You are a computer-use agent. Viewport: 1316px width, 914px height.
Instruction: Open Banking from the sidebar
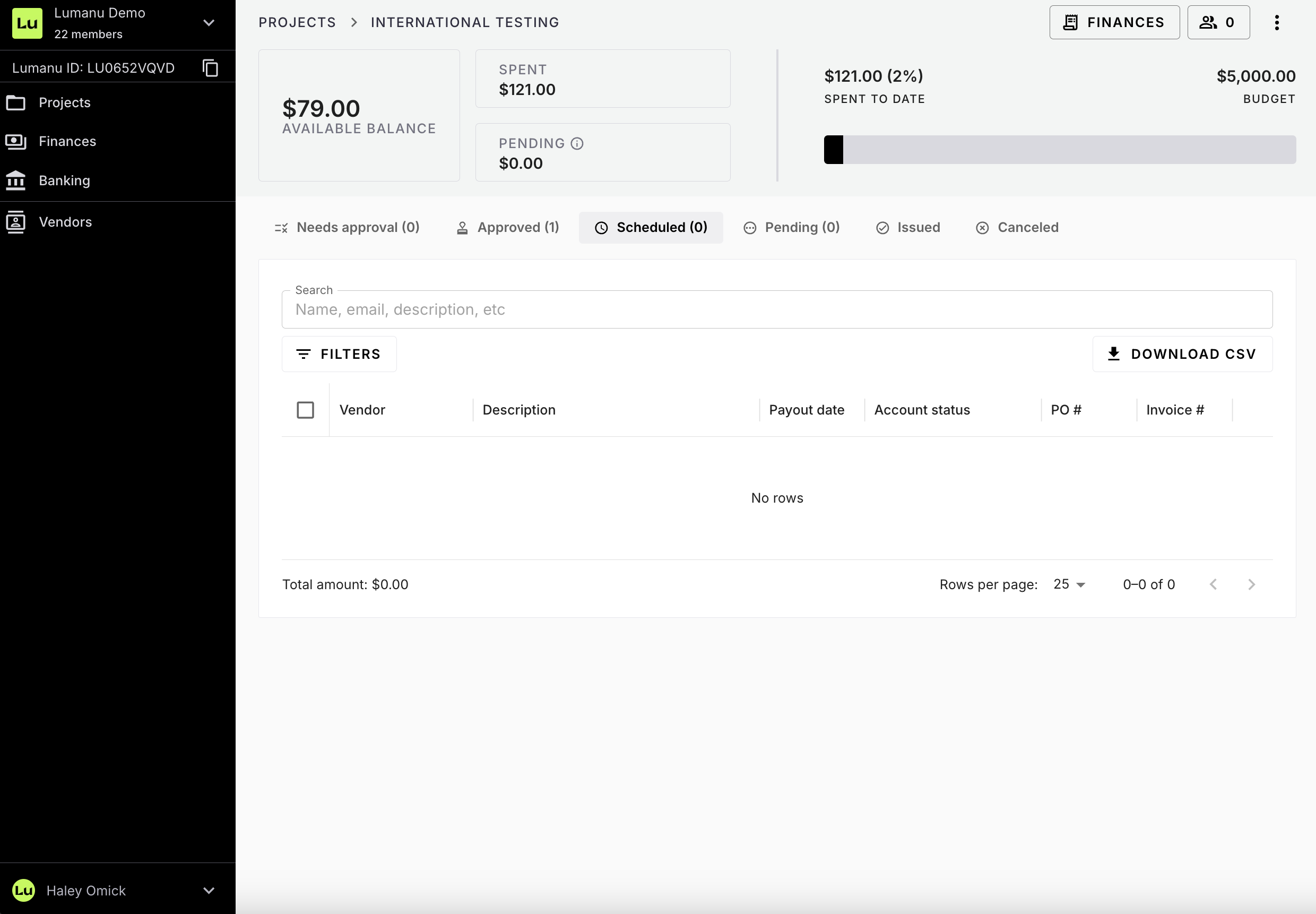pos(64,180)
